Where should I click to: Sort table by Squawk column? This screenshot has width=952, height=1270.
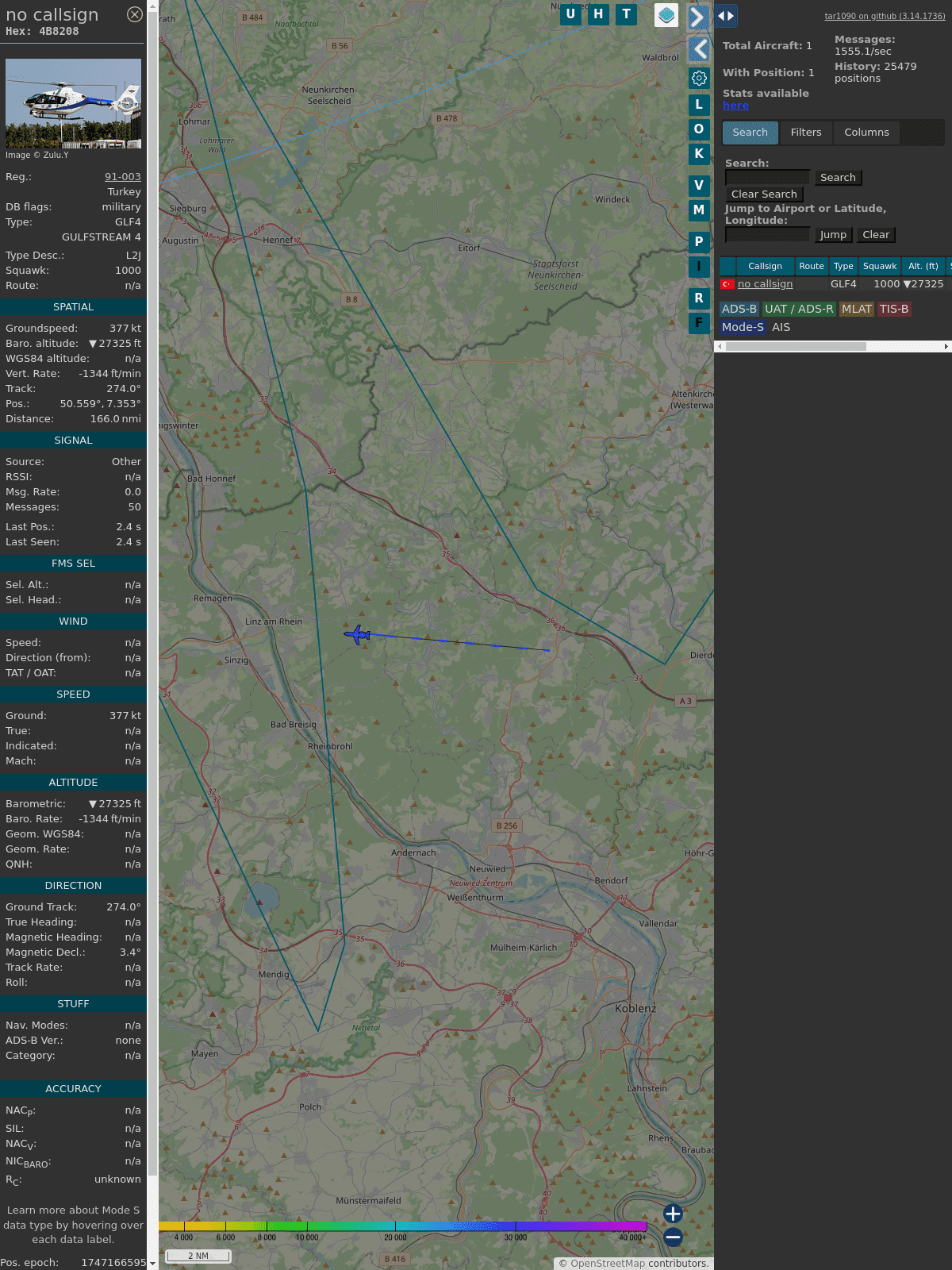pyautogui.click(x=880, y=267)
